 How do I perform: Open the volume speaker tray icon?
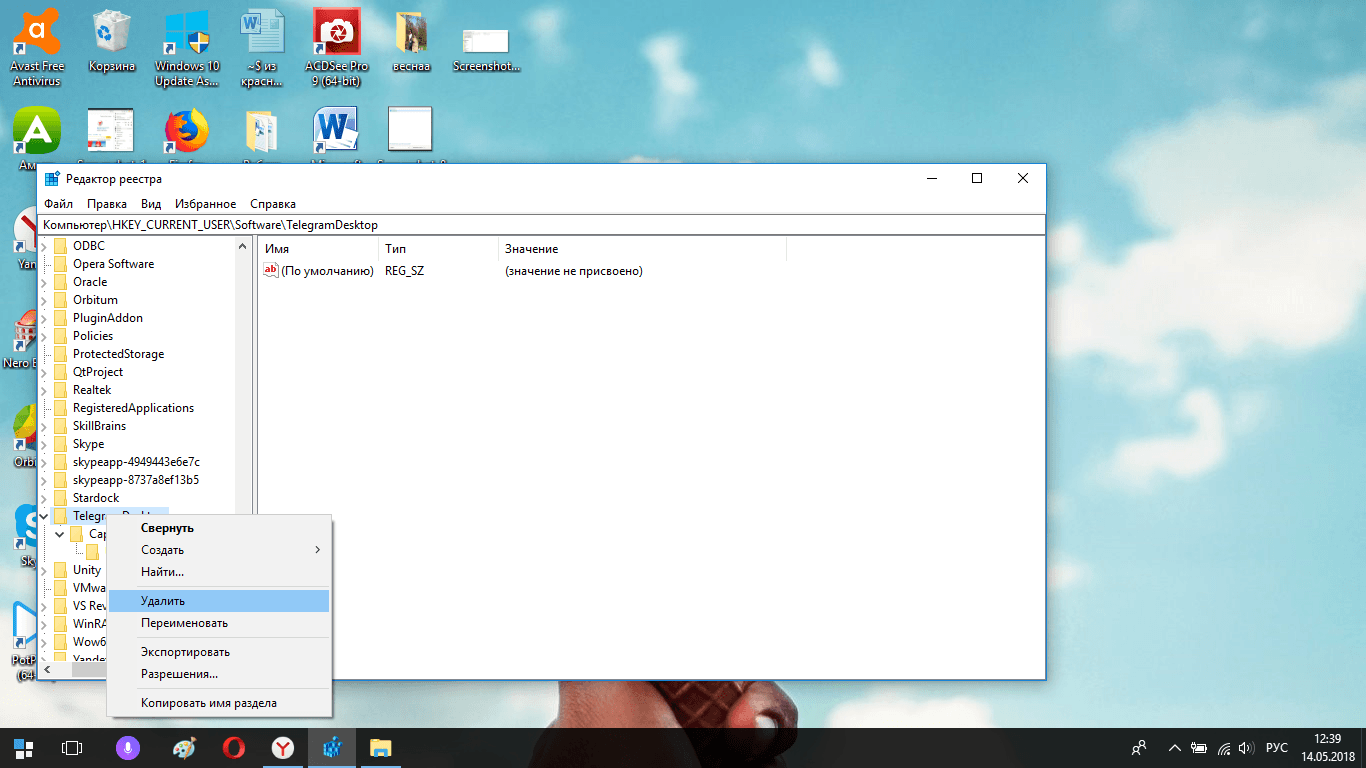pos(1246,747)
